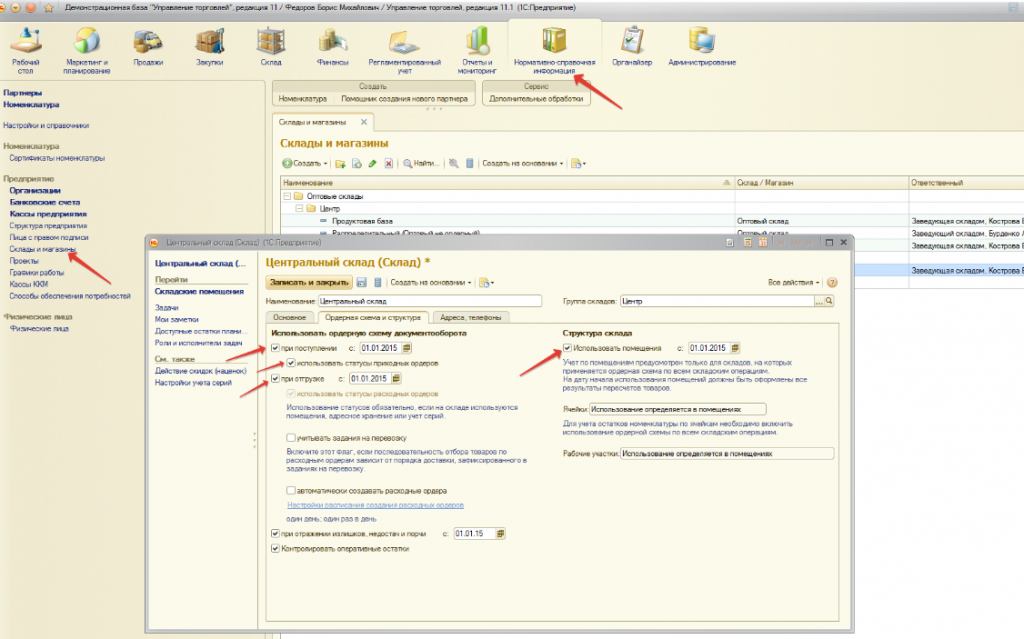The height and width of the screenshot is (639, 1024).
Task: Toggle Контролировать оперативные остатки checkbox
Action: (276, 549)
